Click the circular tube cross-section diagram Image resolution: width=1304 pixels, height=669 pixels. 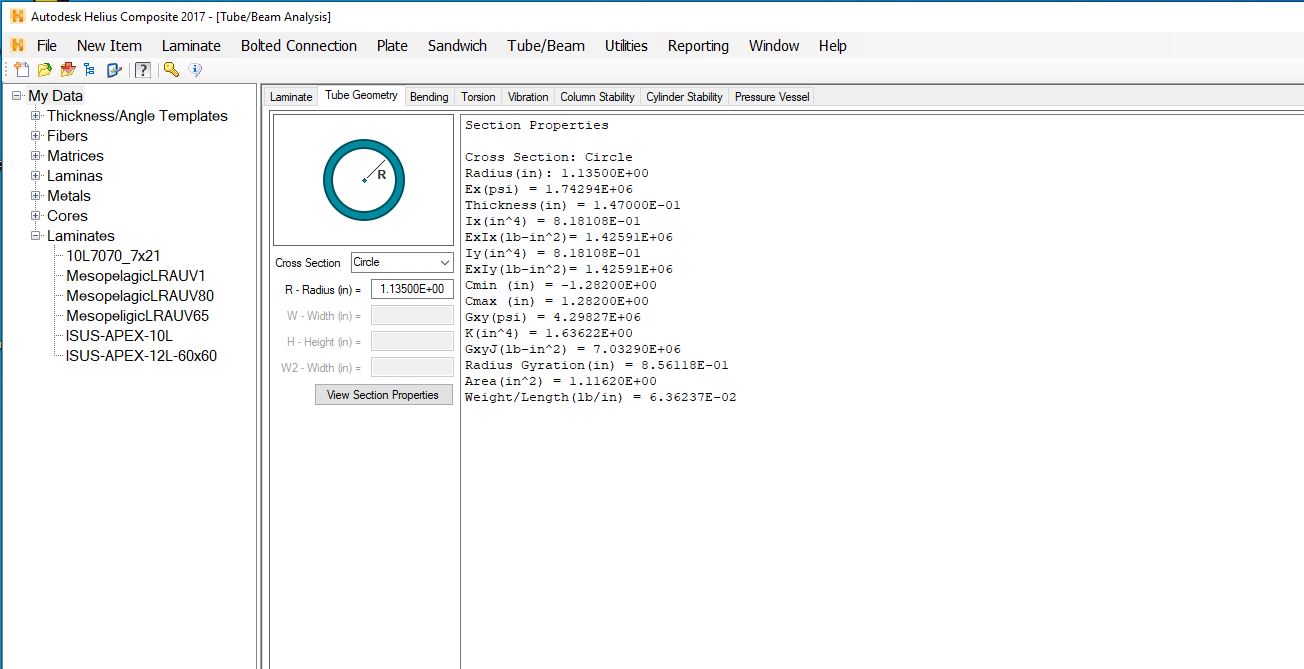click(364, 180)
